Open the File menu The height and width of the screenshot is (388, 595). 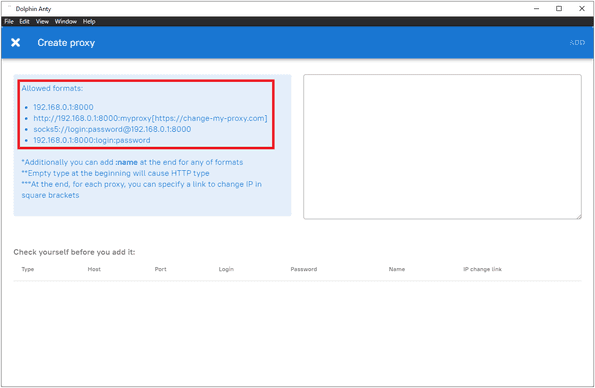pos(9,22)
